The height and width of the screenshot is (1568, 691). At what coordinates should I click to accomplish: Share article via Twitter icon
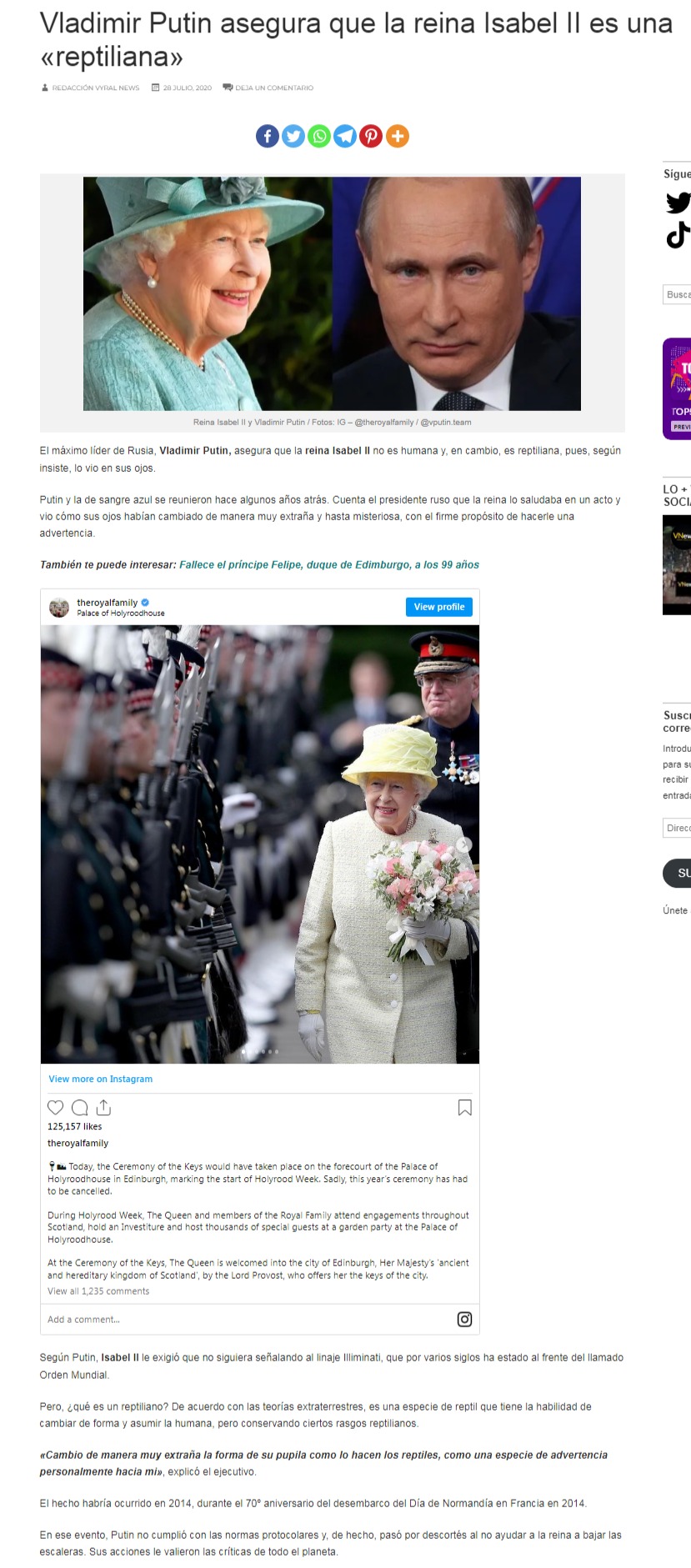coord(293,136)
